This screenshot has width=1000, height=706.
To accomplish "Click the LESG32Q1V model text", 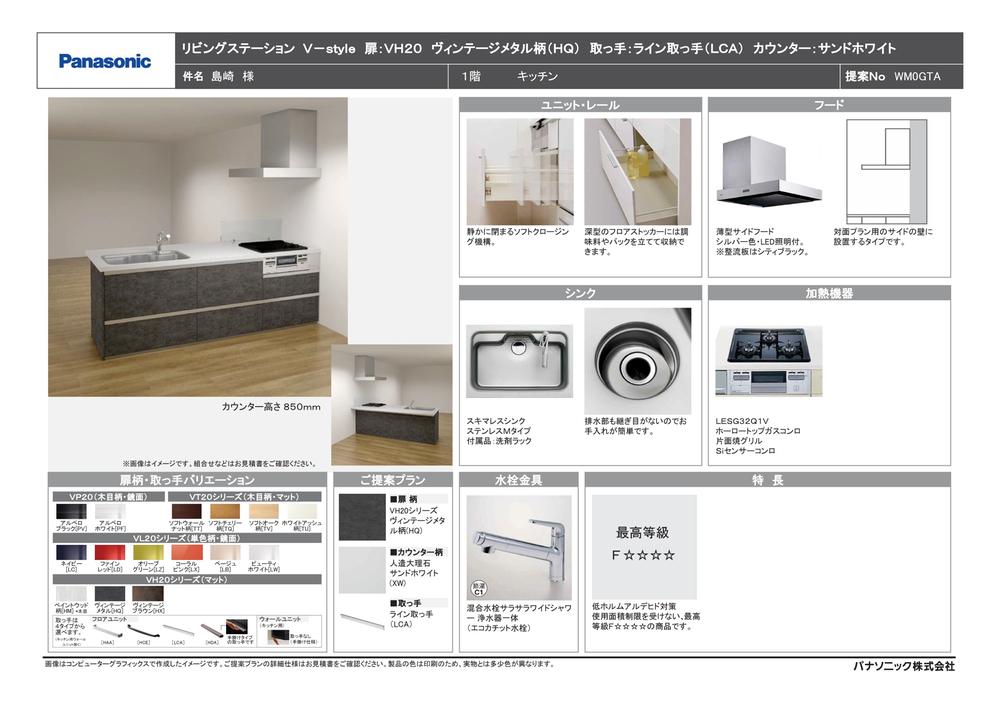I will 742,421.
